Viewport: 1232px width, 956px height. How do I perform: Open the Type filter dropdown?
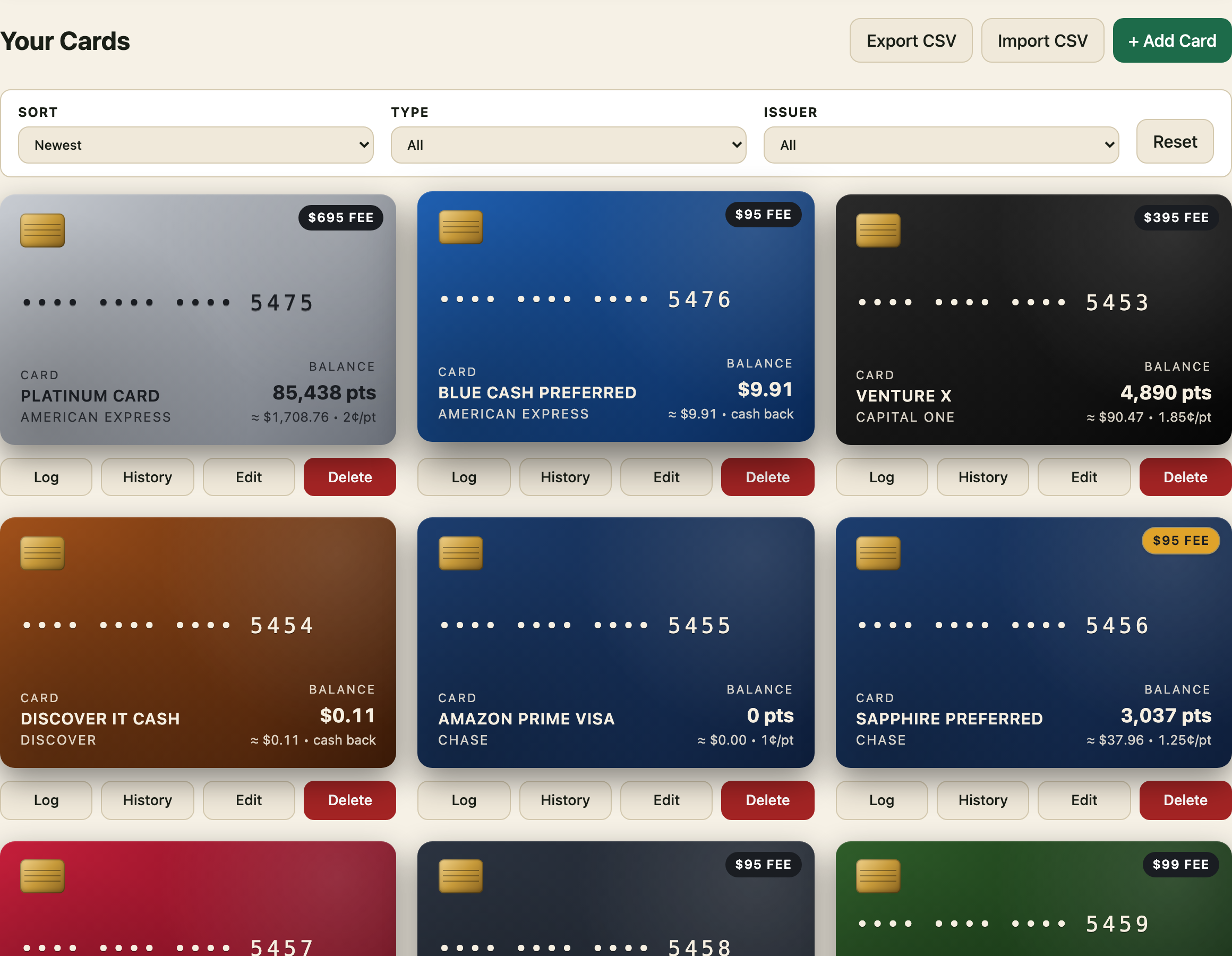tap(568, 145)
